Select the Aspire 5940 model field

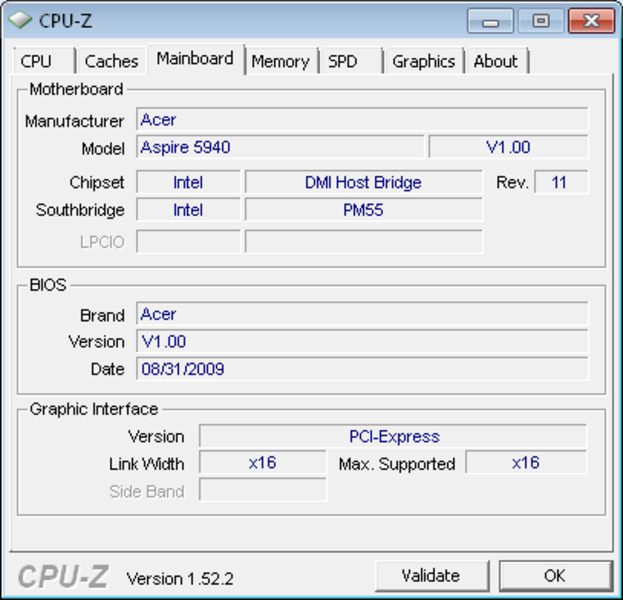click(280, 147)
